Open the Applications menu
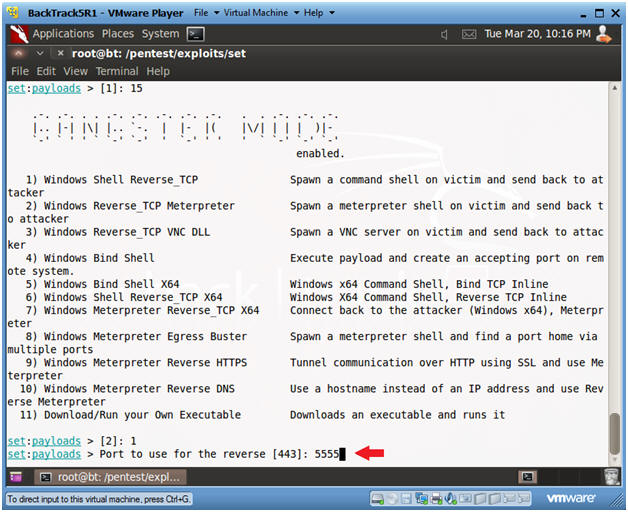This screenshot has width=628, height=512. coord(63,34)
